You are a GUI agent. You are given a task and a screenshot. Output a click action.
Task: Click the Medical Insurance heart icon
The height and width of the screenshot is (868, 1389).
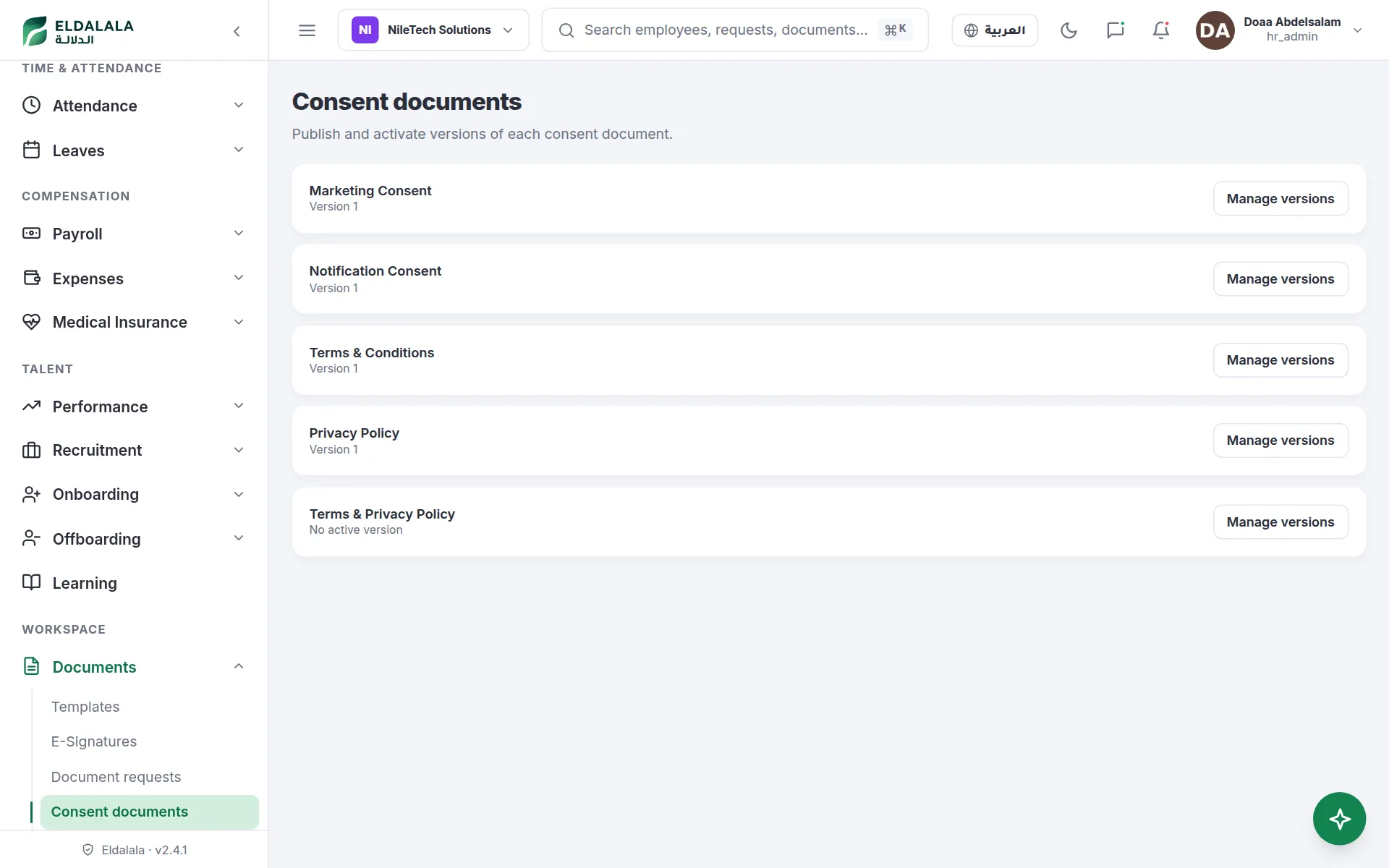[31, 322]
